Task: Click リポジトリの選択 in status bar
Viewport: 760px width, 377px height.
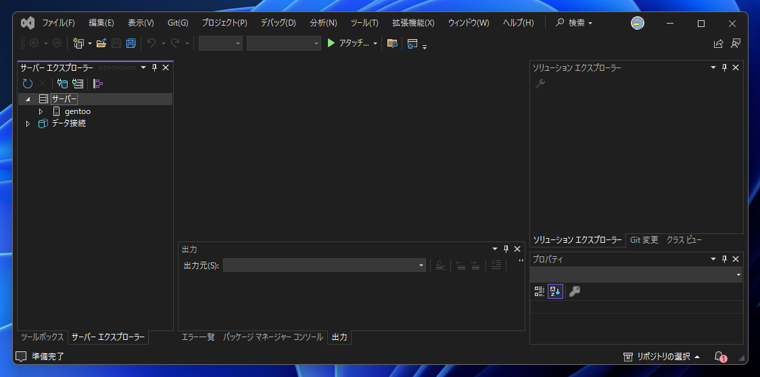Action: coord(662,357)
